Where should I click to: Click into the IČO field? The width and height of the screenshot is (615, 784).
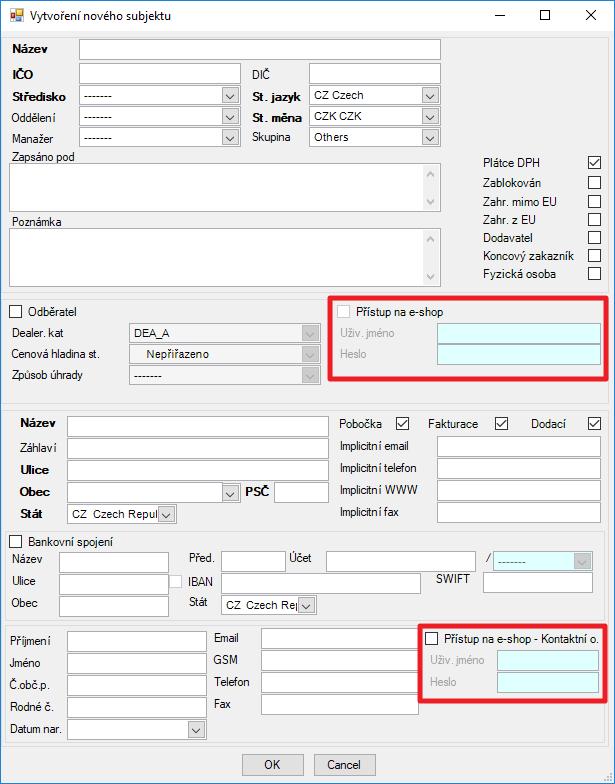pos(160,74)
